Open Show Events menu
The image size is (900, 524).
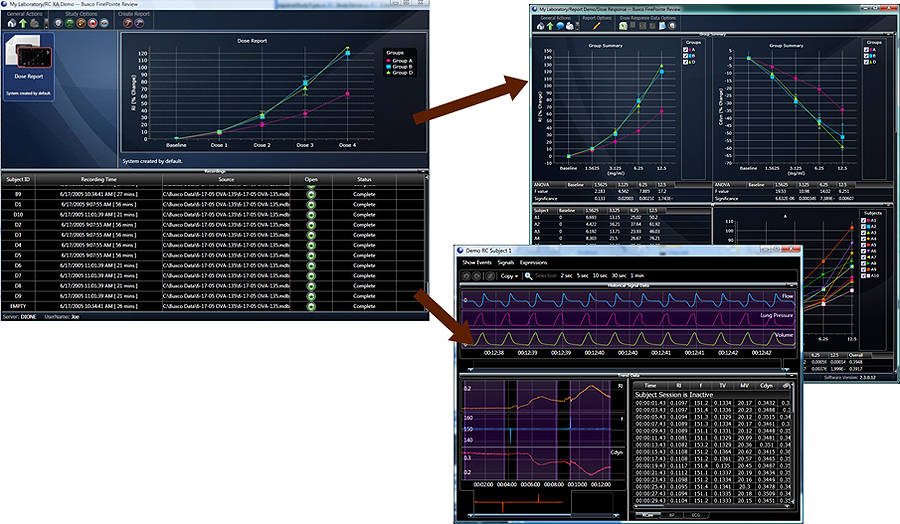pyautogui.click(x=477, y=262)
